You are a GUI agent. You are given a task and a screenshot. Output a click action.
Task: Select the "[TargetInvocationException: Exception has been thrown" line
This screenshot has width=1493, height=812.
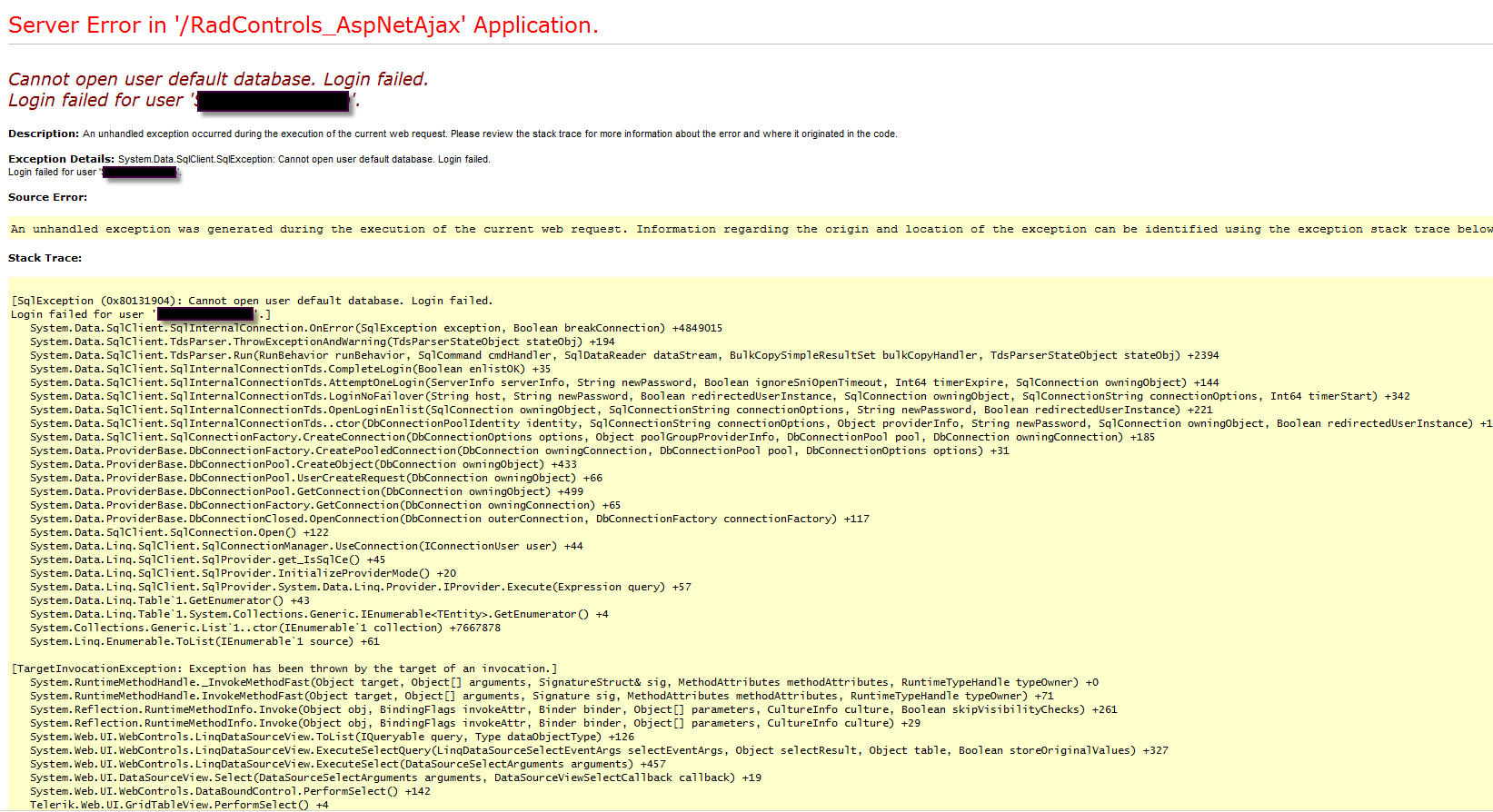point(284,668)
